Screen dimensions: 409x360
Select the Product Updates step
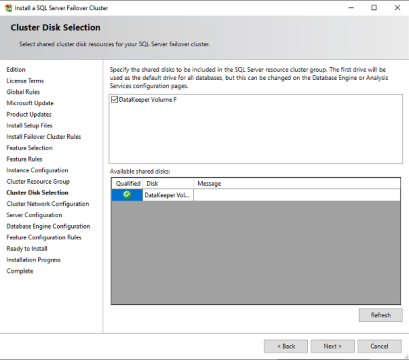[29, 114]
